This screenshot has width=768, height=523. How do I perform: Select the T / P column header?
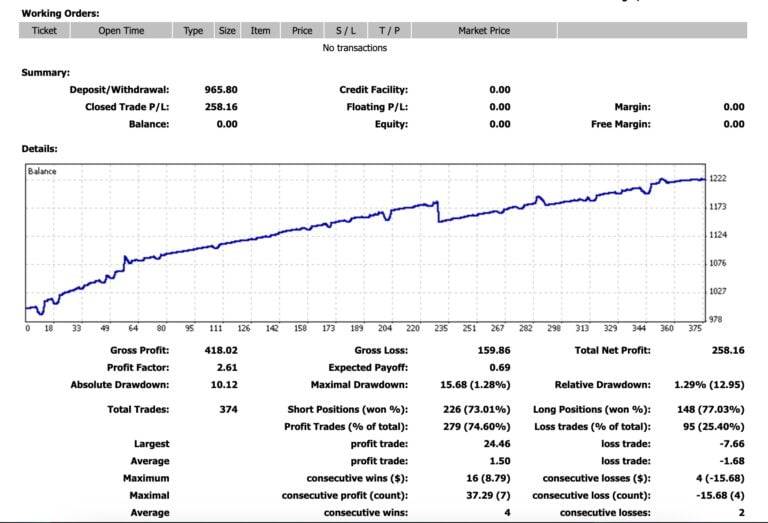point(389,31)
